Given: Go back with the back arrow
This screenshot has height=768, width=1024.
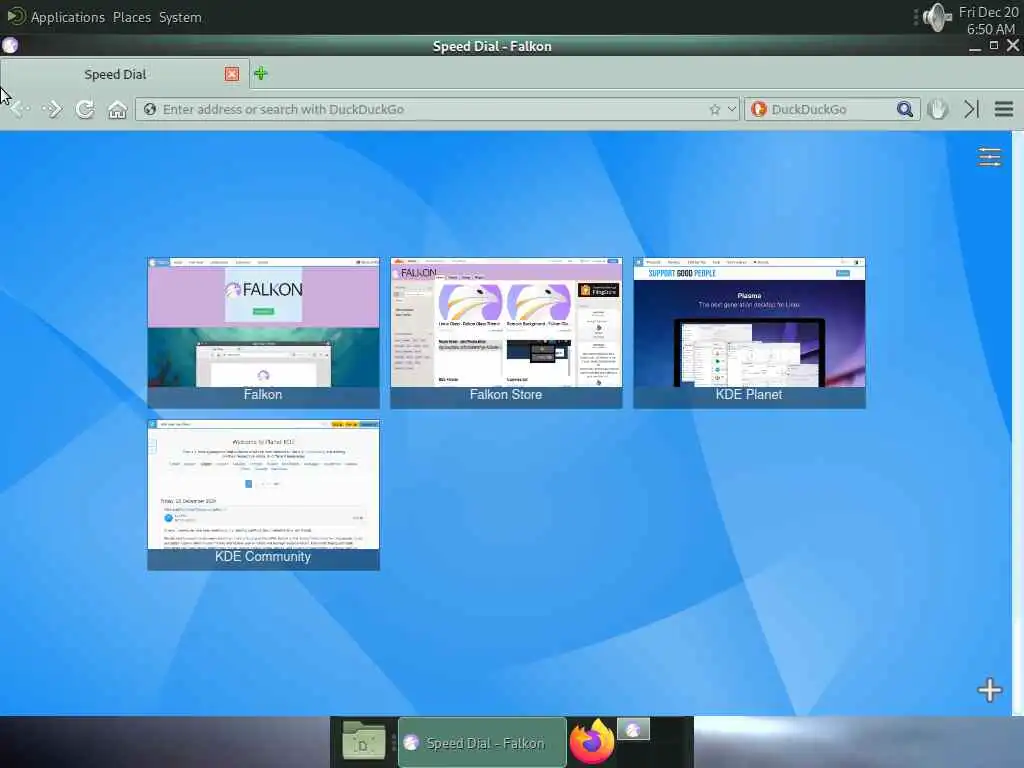Looking at the screenshot, I should coord(20,109).
